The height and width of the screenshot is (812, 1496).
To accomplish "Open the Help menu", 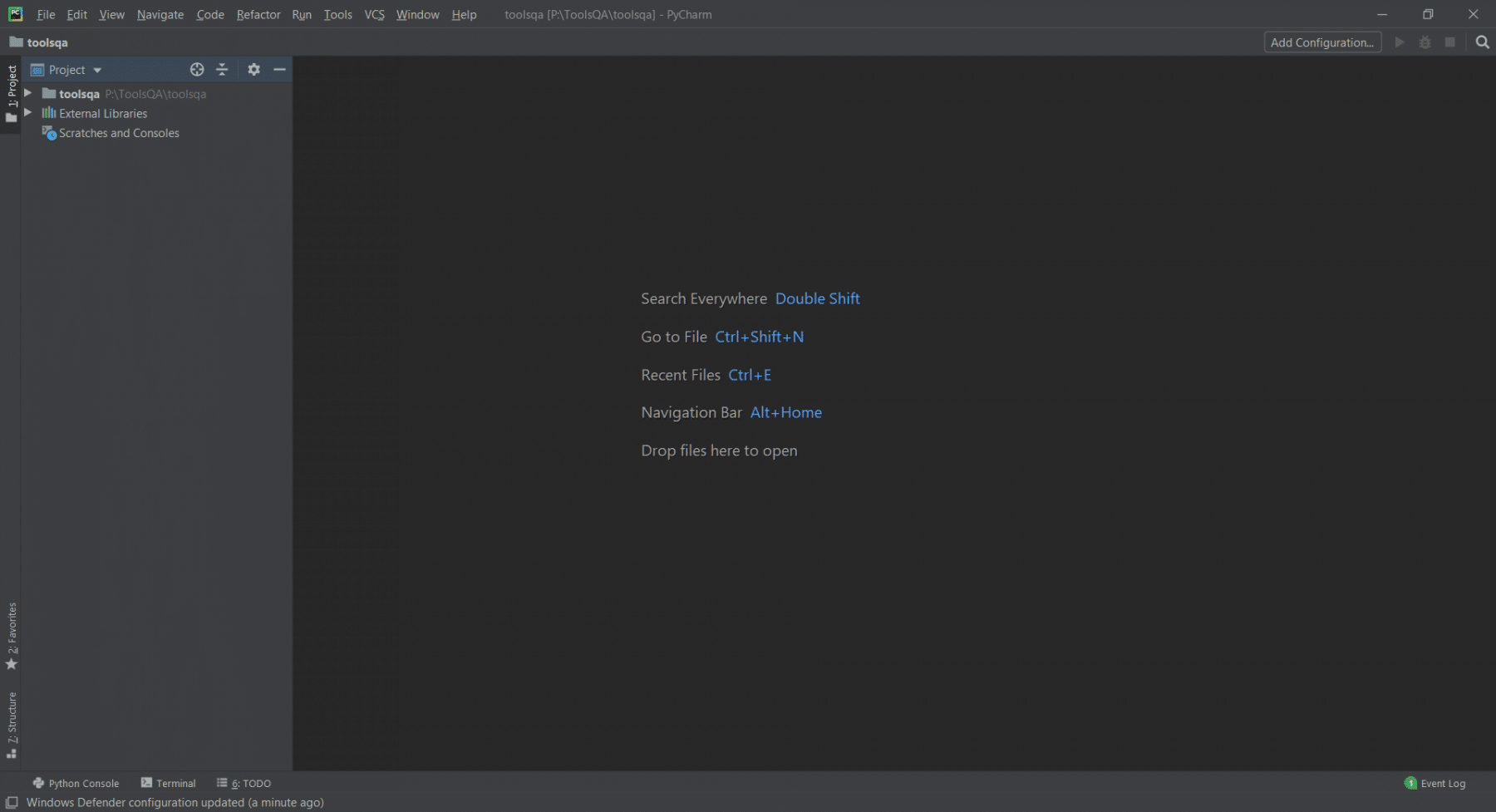I will [465, 14].
